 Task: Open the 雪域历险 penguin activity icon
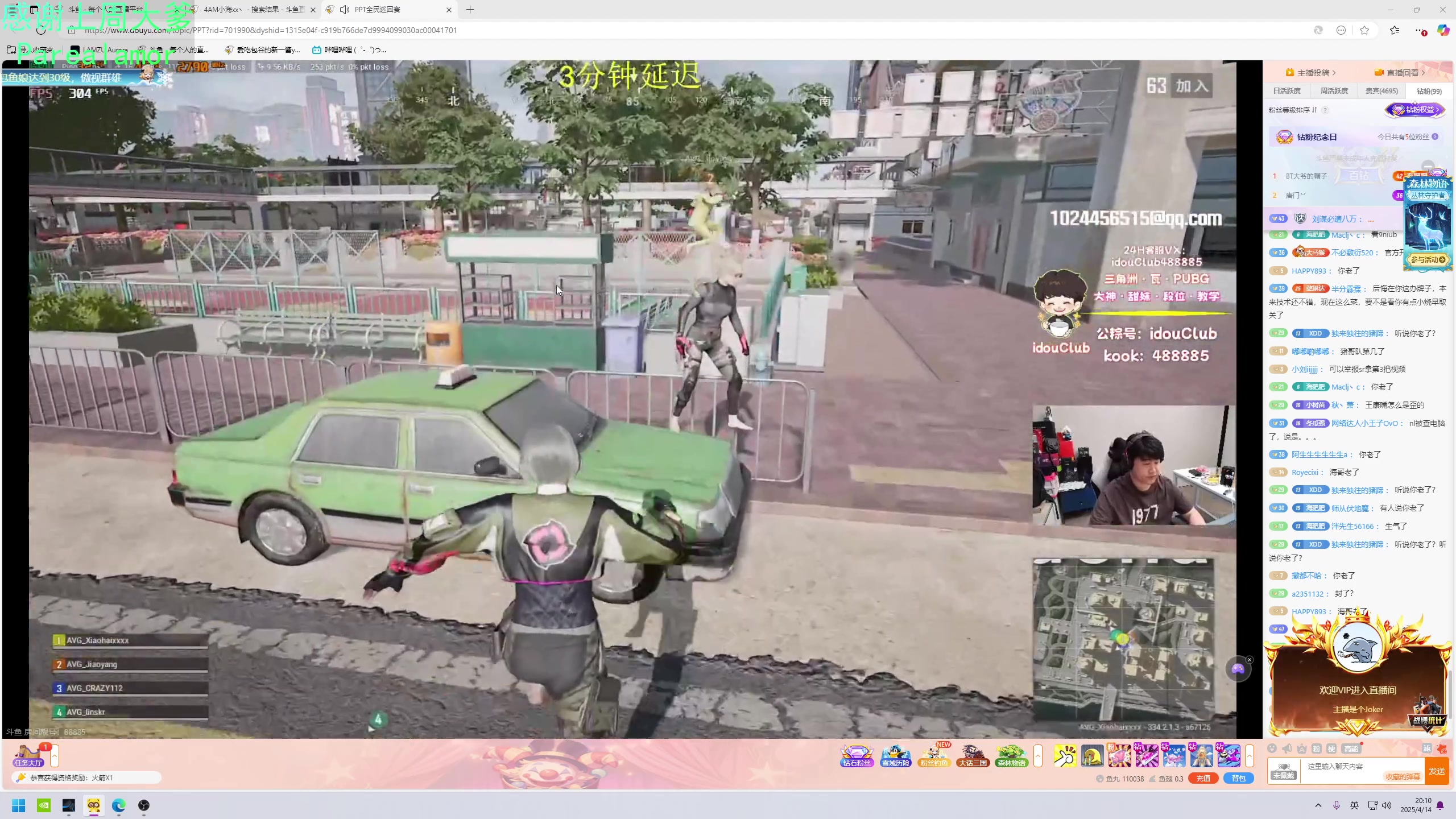[895, 756]
